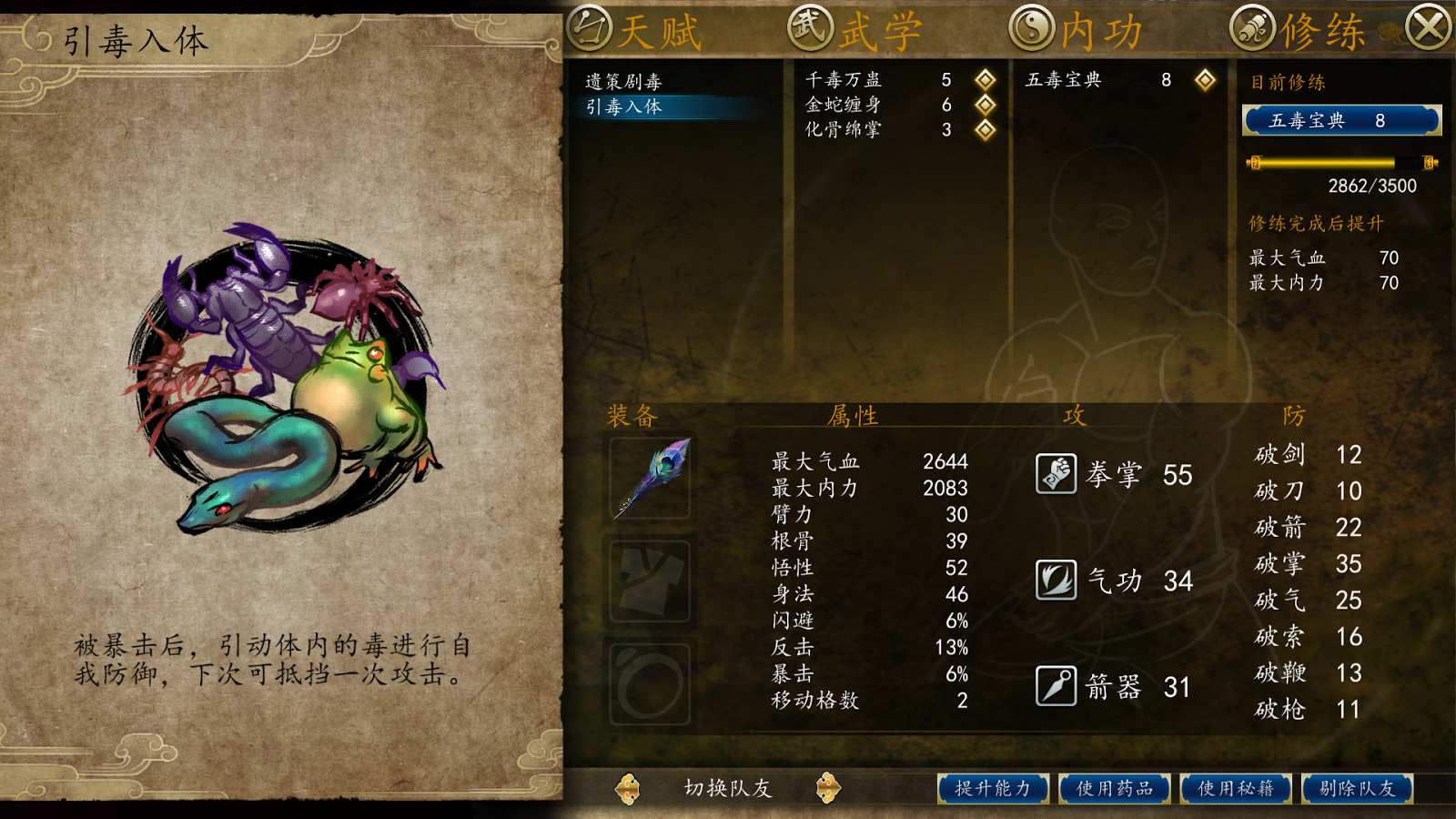Switch to next teammate with right arrow

click(x=827, y=788)
